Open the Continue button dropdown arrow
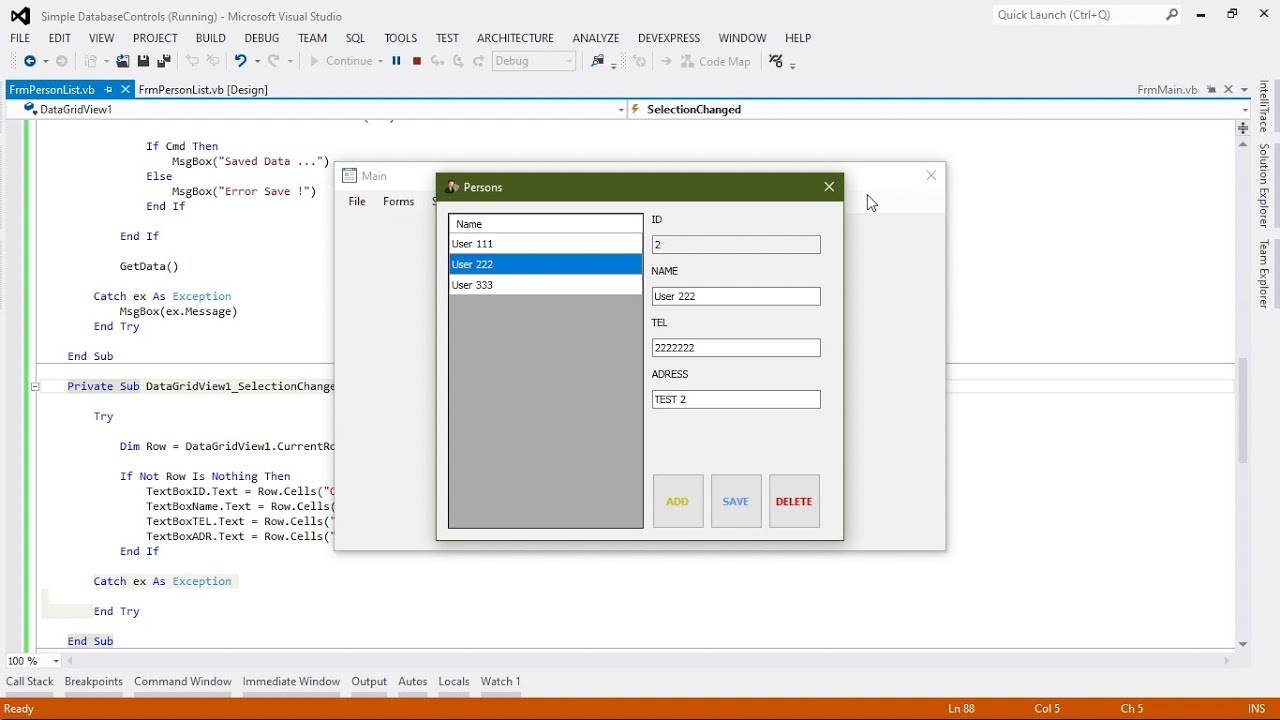The height and width of the screenshot is (720, 1280). point(380,61)
